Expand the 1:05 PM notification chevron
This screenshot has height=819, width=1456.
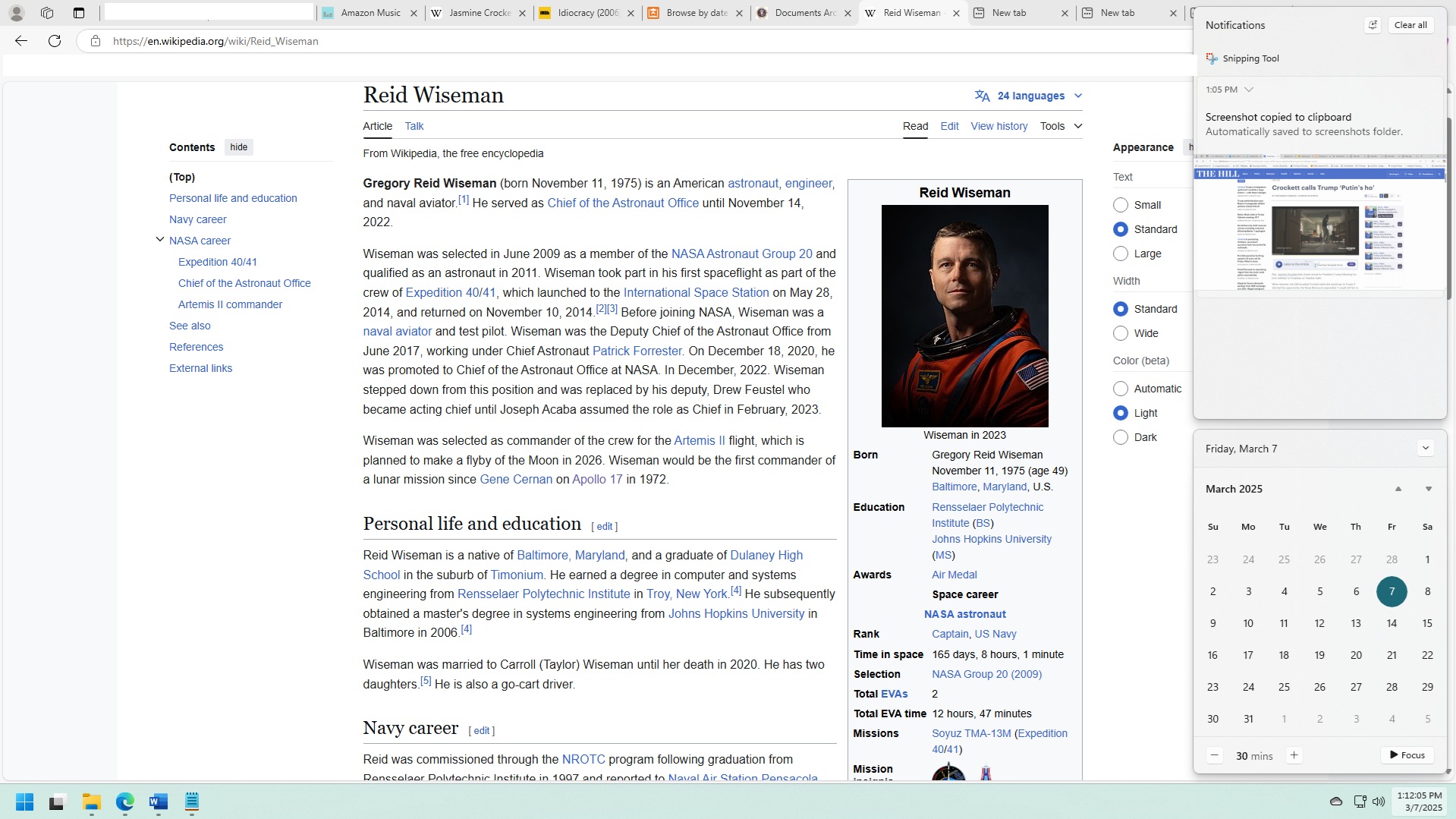(1249, 90)
